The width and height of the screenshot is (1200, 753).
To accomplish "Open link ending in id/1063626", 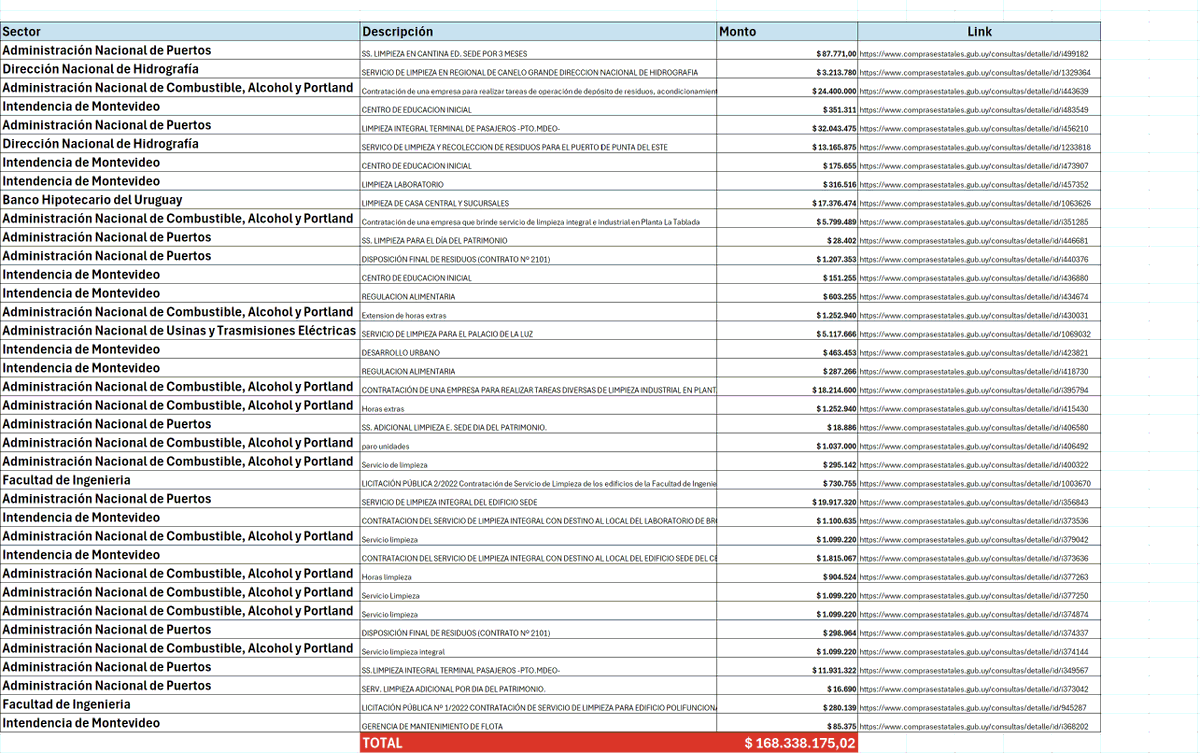I will [x=975, y=203].
